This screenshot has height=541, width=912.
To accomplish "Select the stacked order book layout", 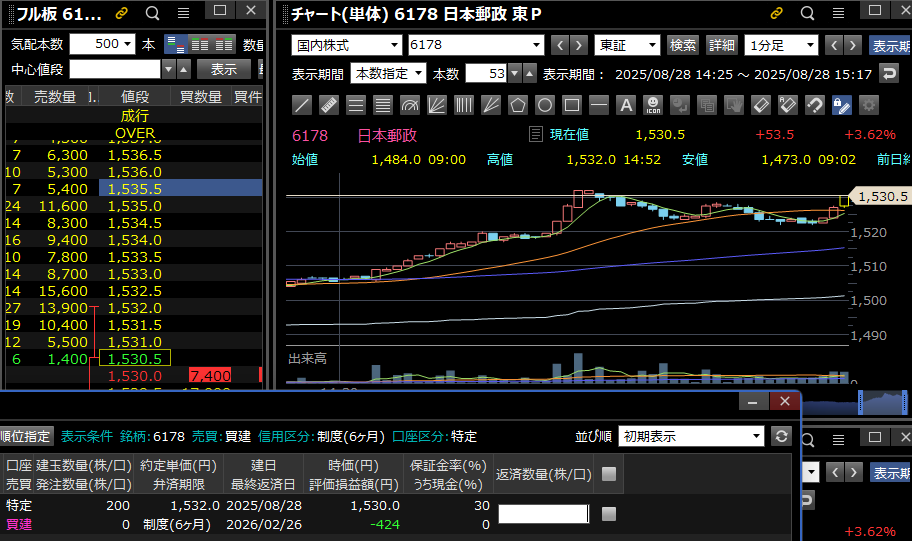I will pyautogui.click(x=175, y=44).
